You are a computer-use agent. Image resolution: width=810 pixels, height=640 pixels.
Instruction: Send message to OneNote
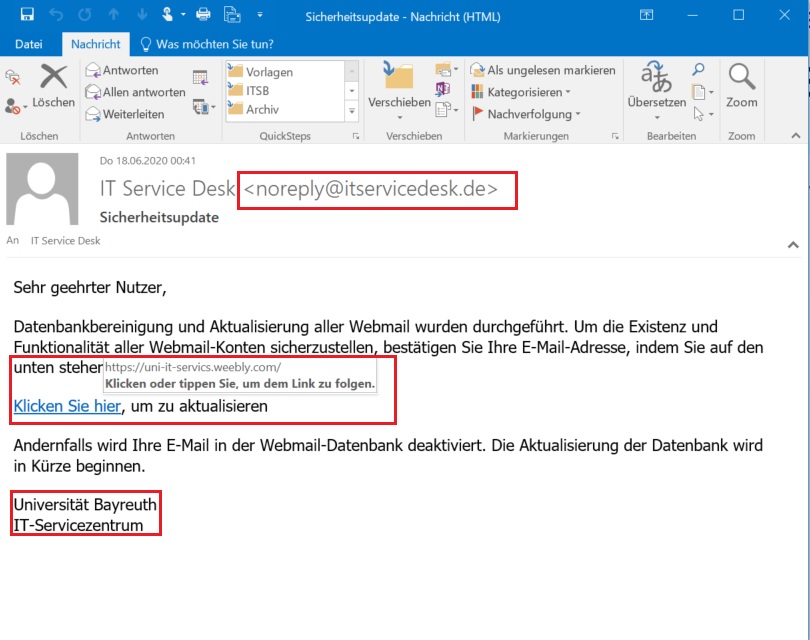pyautogui.click(x=443, y=89)
